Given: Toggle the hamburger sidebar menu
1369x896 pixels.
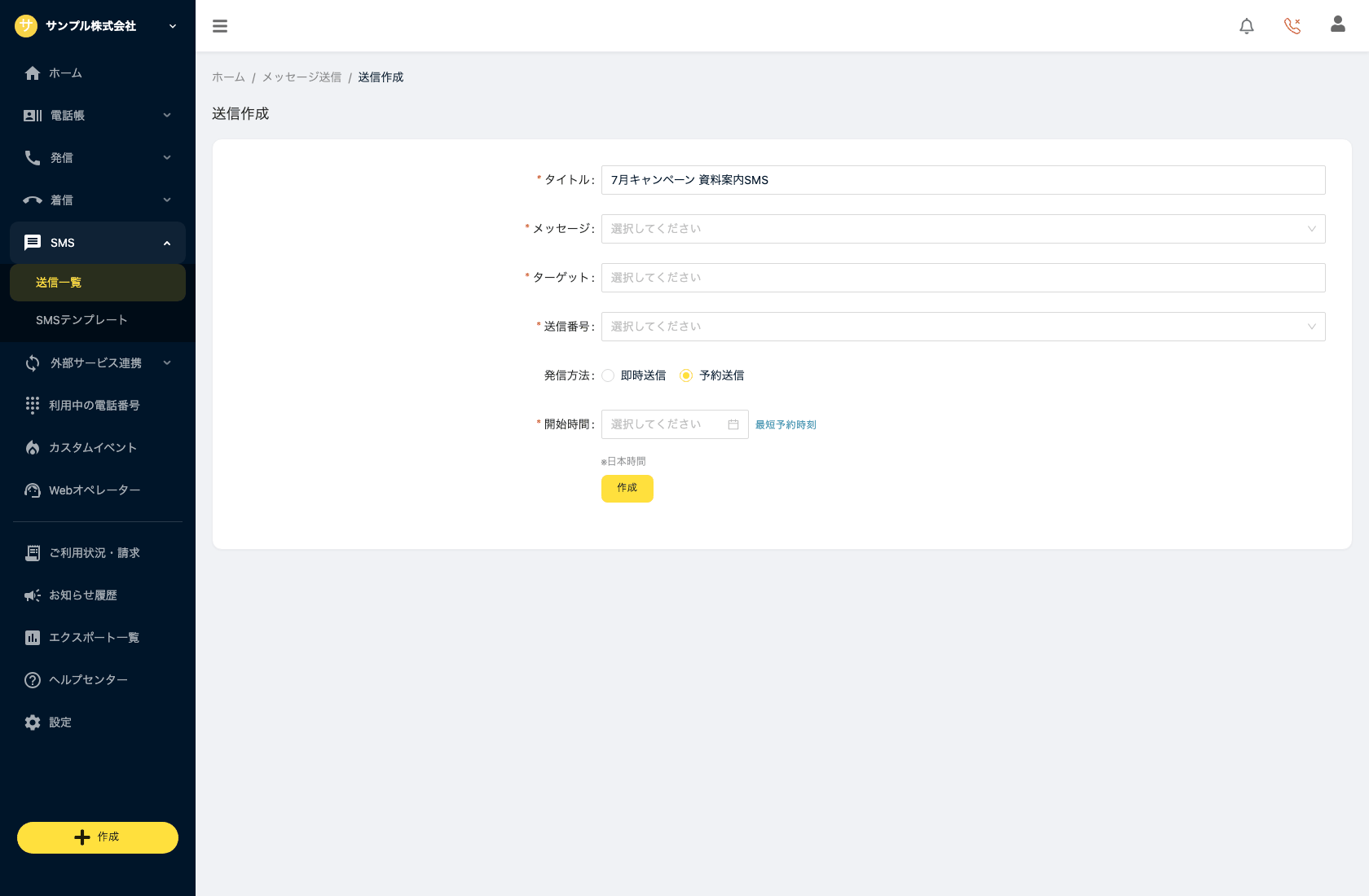Looking at the screenshot, I should click(x=220, y=26).
